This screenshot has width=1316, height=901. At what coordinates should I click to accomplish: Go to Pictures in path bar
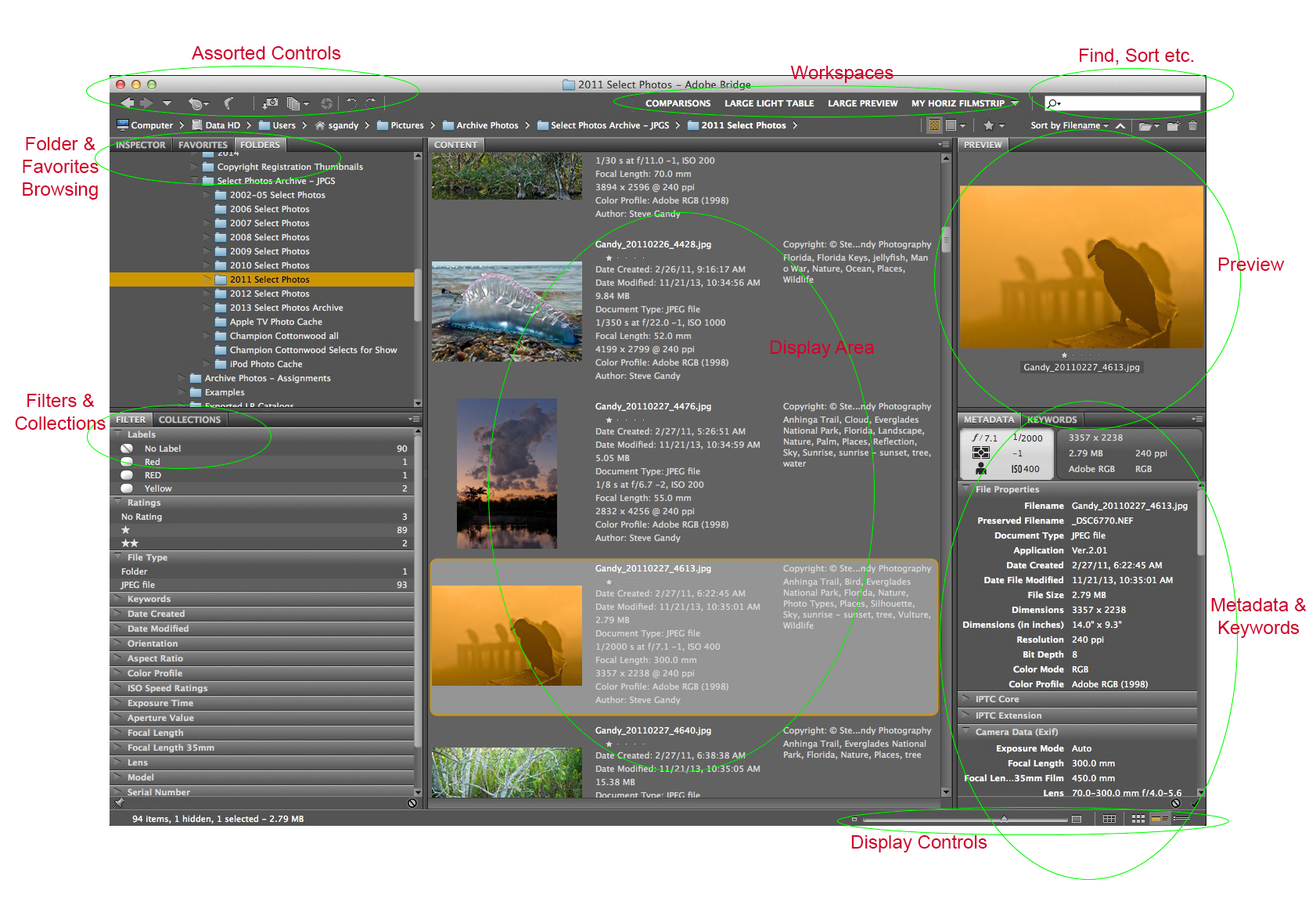pyautogui.click(x=400, y=125)
